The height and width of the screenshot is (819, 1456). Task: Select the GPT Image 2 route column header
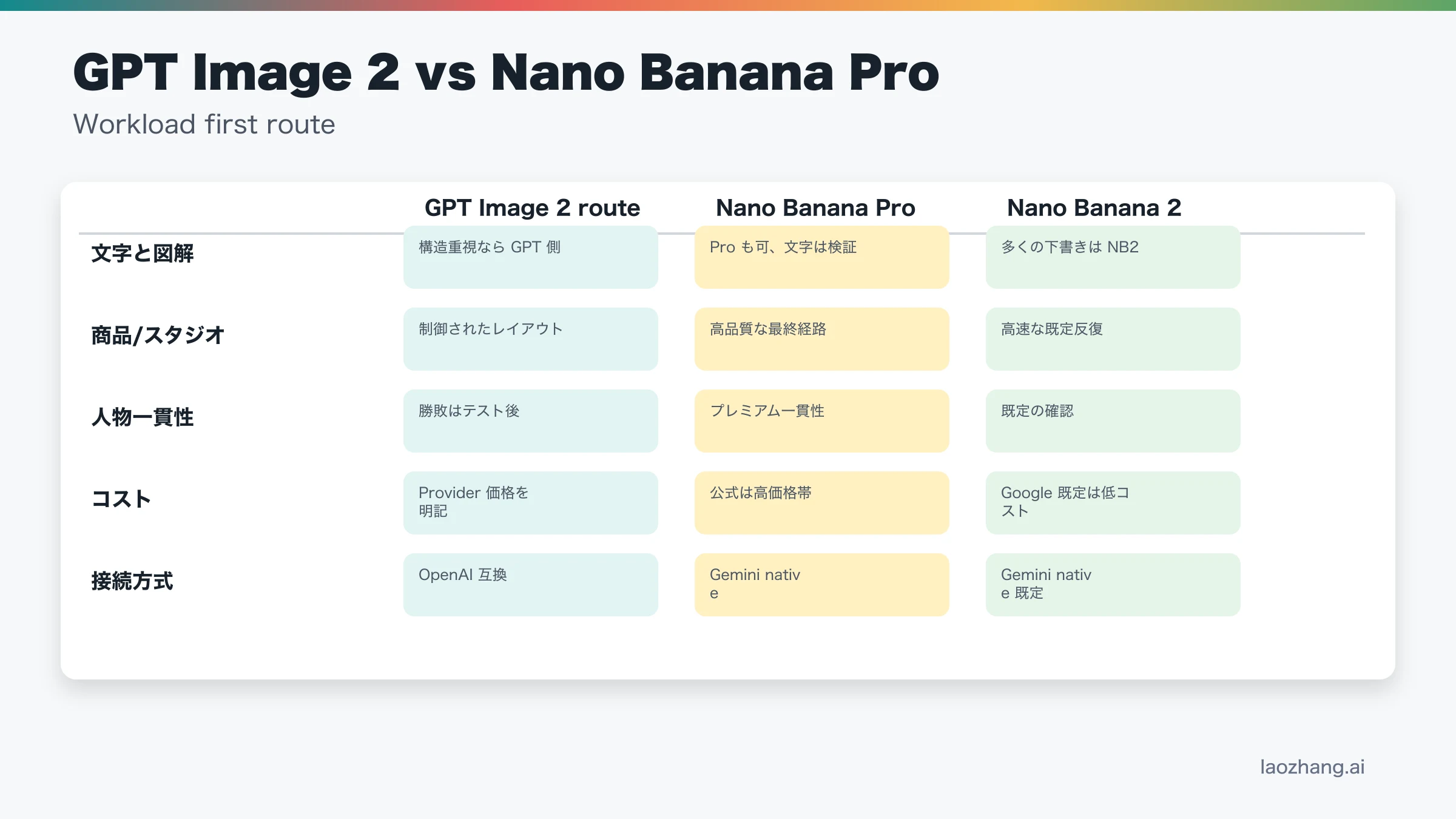(x=532, y=207)
